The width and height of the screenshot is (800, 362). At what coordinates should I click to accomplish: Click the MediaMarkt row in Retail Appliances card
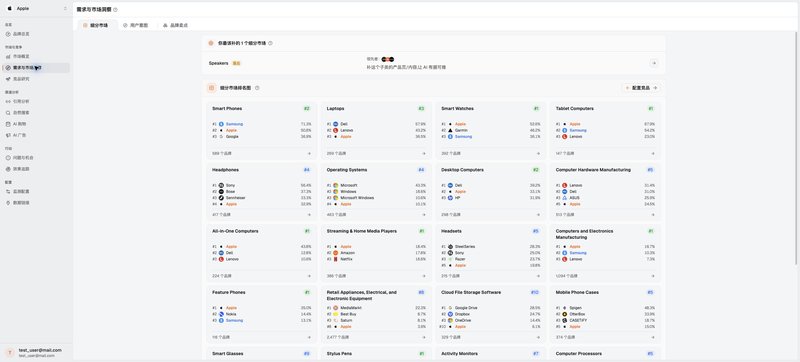(376, 308)
